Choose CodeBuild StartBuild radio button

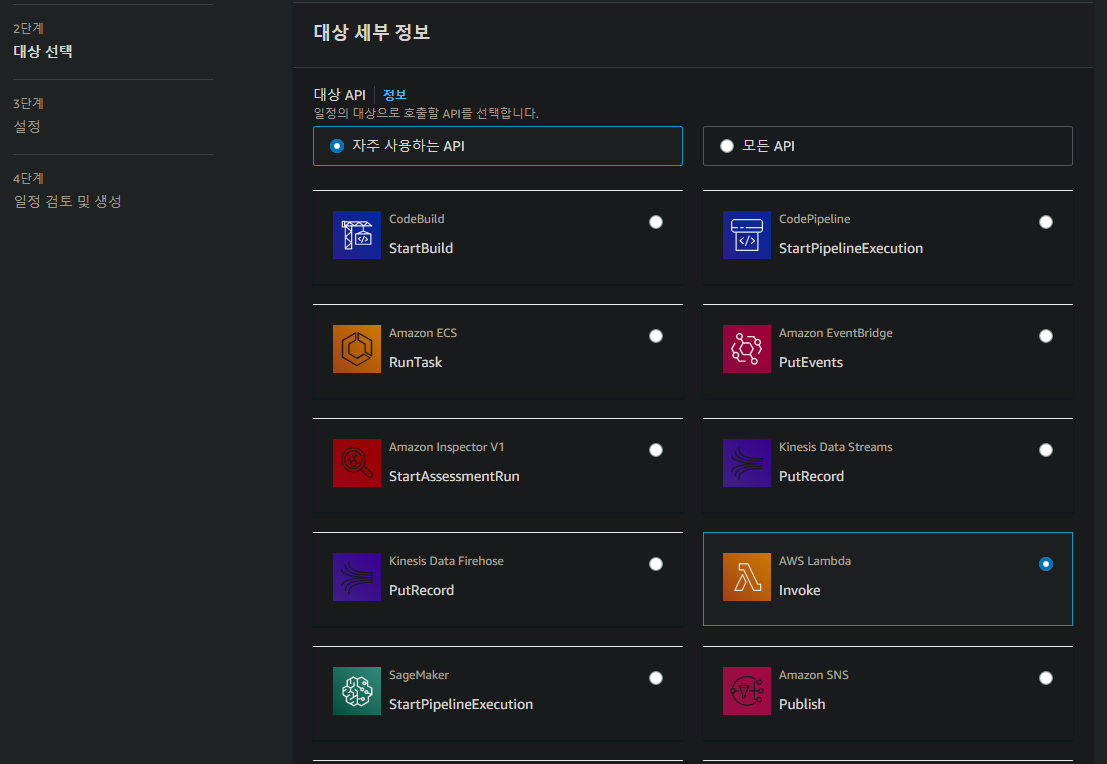tap(656, 222)
